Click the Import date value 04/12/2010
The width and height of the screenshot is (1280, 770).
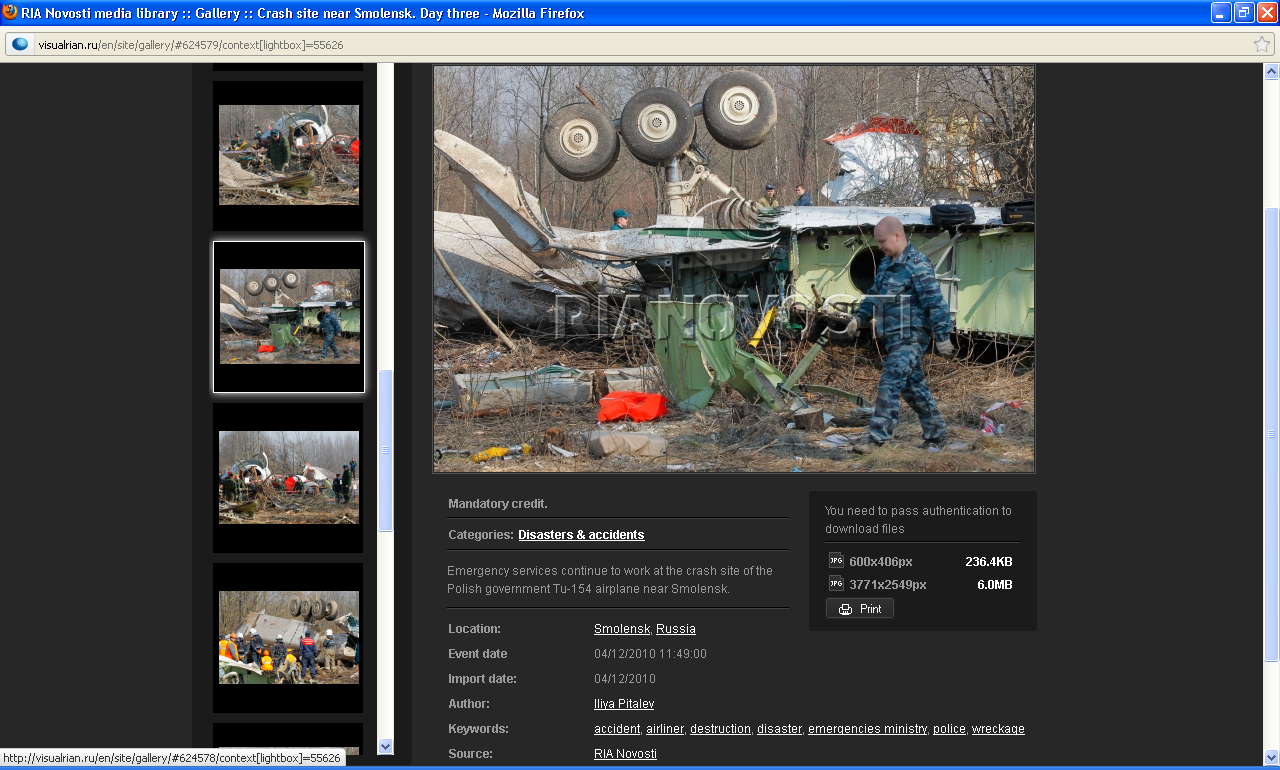point(625,679)
